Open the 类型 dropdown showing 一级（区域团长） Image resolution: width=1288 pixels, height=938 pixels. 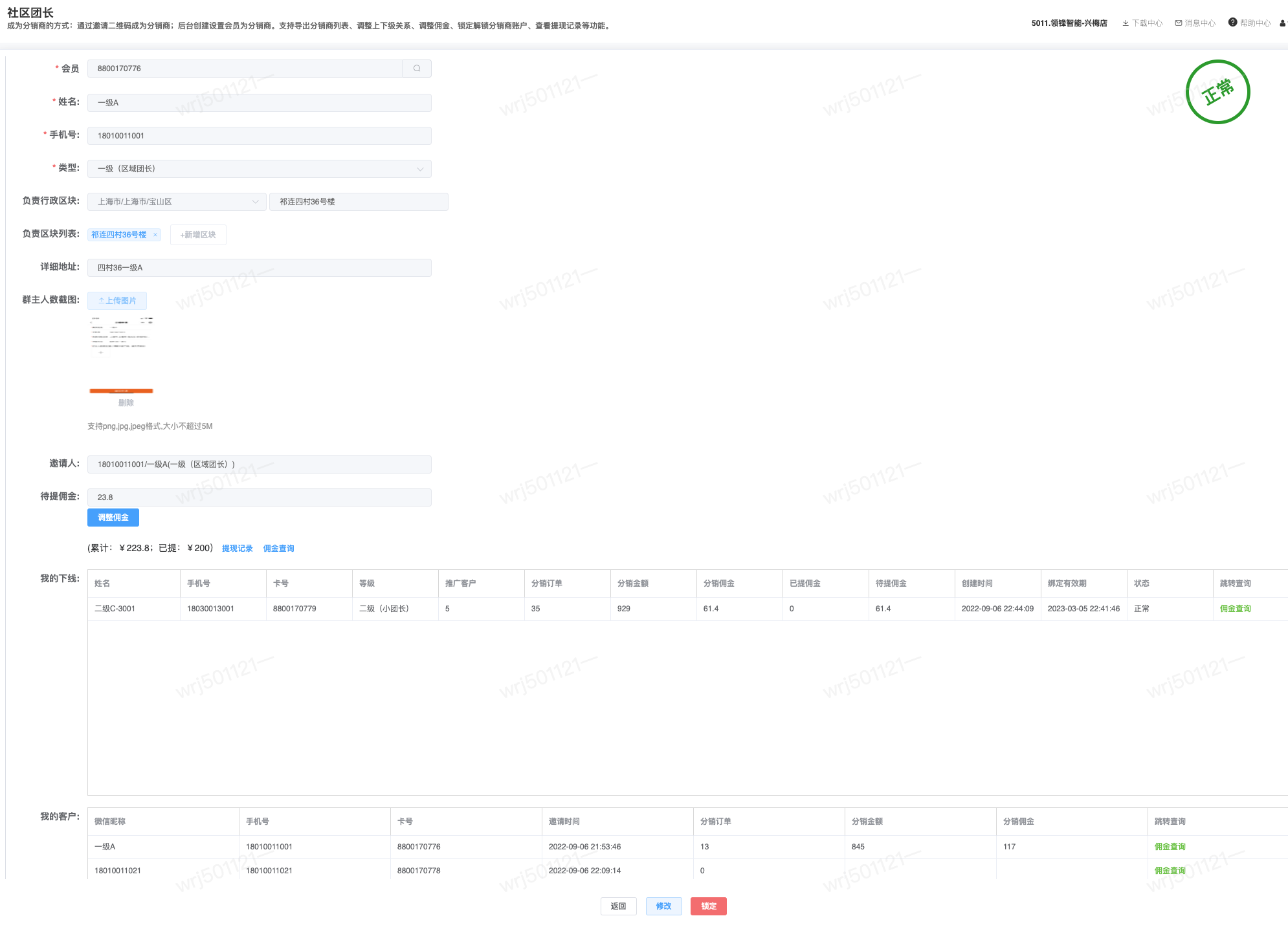(259, 169)
